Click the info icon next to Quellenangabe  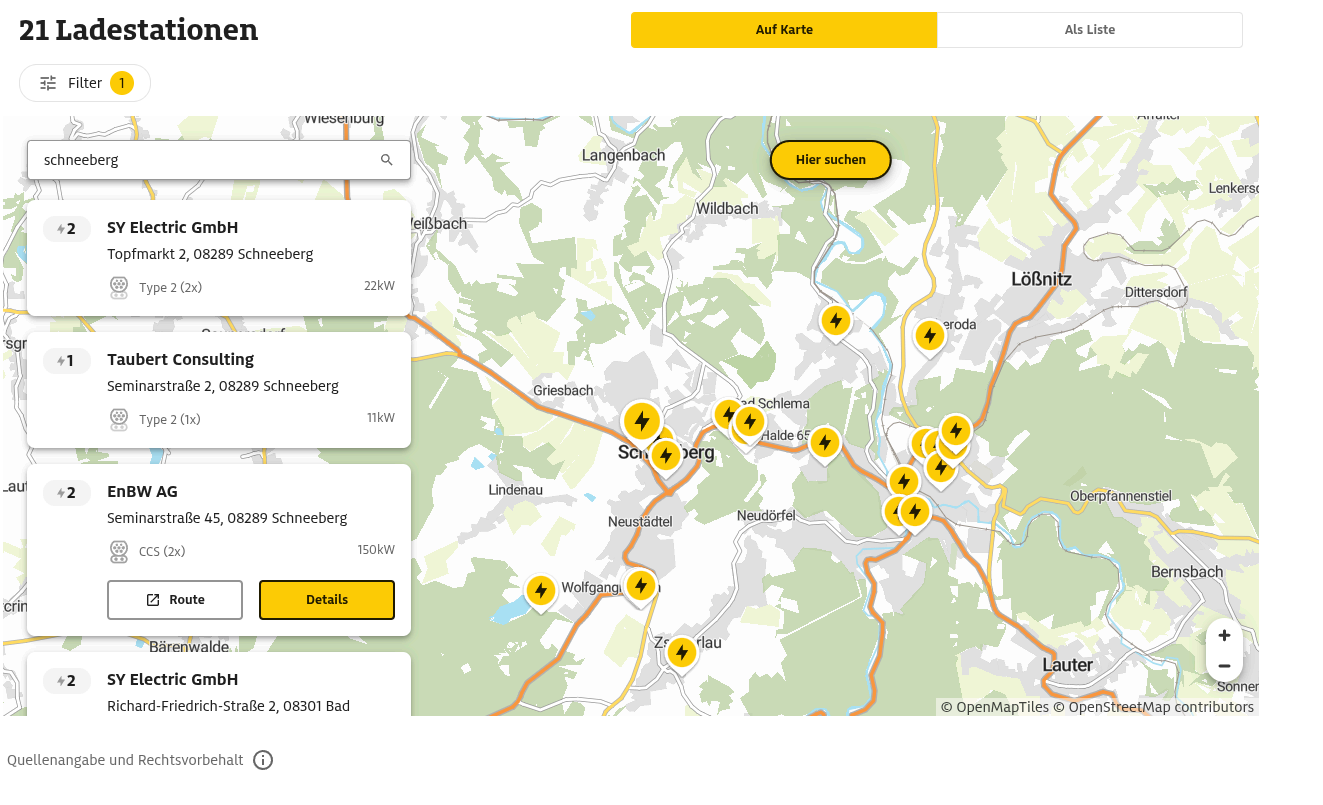click(263, 760)
